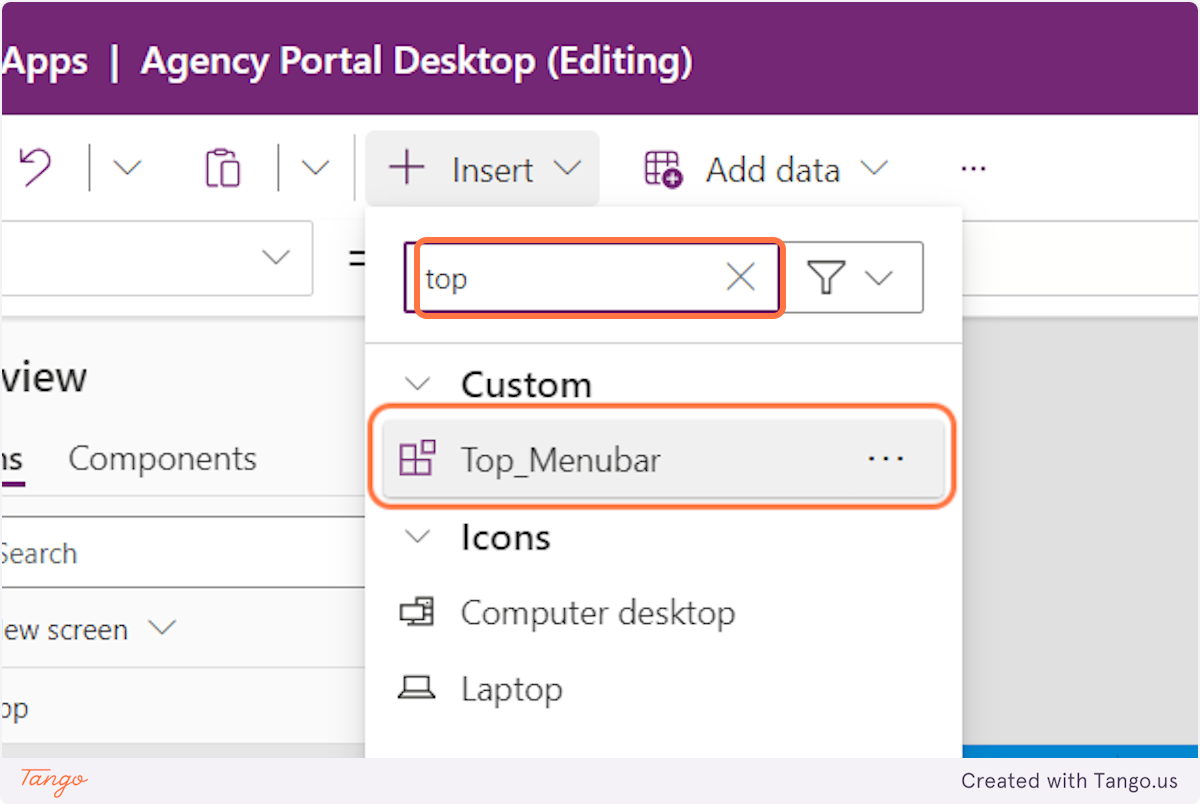This screenshot has height=804, width=1200.
Task: Open the Paste options dropdown arrow
Action: point(315,168)
